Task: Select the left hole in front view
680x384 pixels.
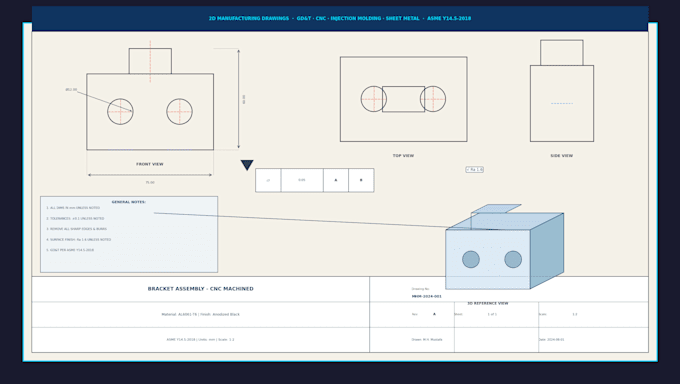Action: coord(120,112)
